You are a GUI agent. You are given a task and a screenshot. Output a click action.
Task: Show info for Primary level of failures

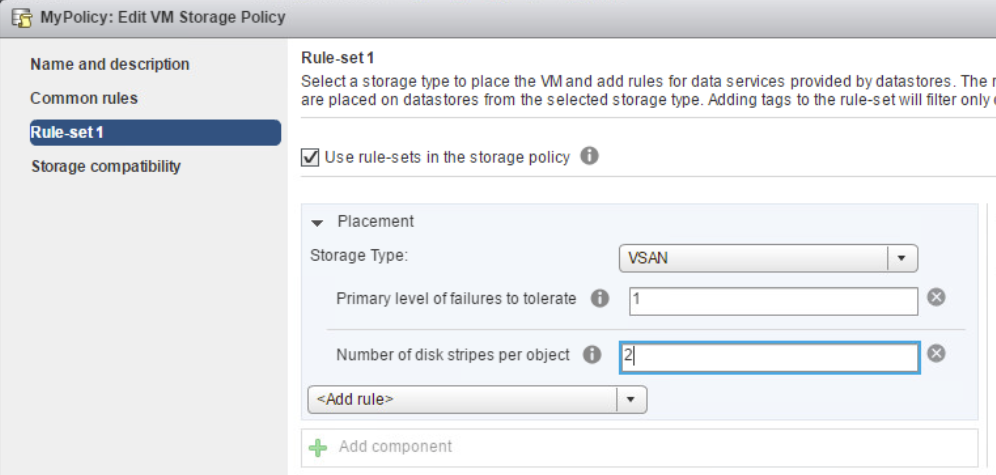coord(600,298)
